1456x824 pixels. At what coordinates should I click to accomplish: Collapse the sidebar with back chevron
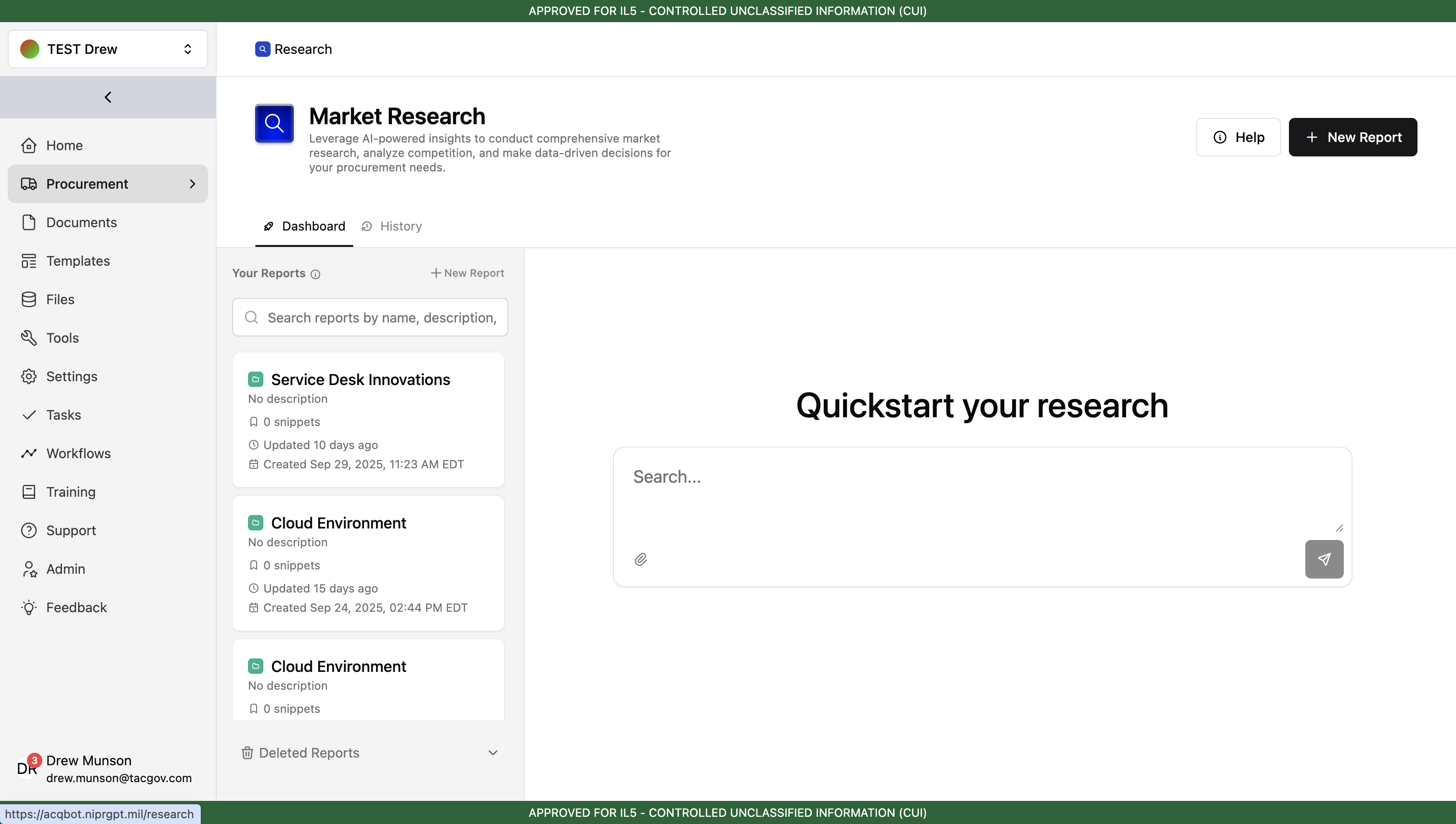pos(107,97)
